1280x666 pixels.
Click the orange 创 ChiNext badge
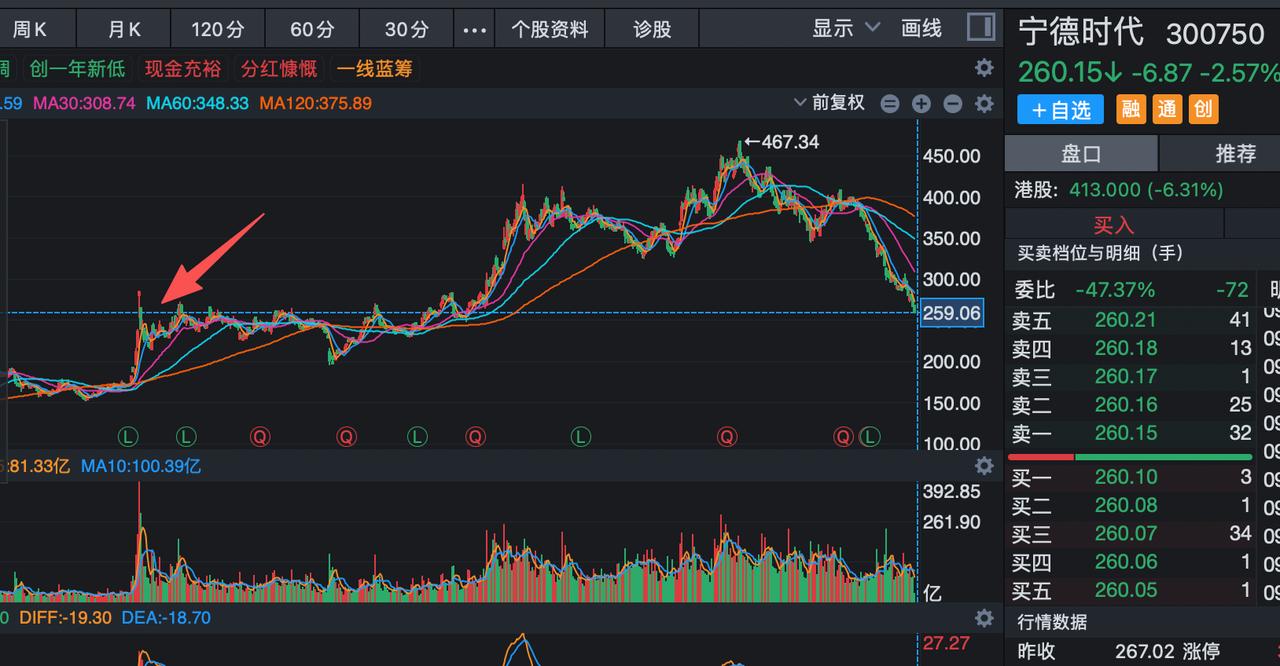point(1203,109)
